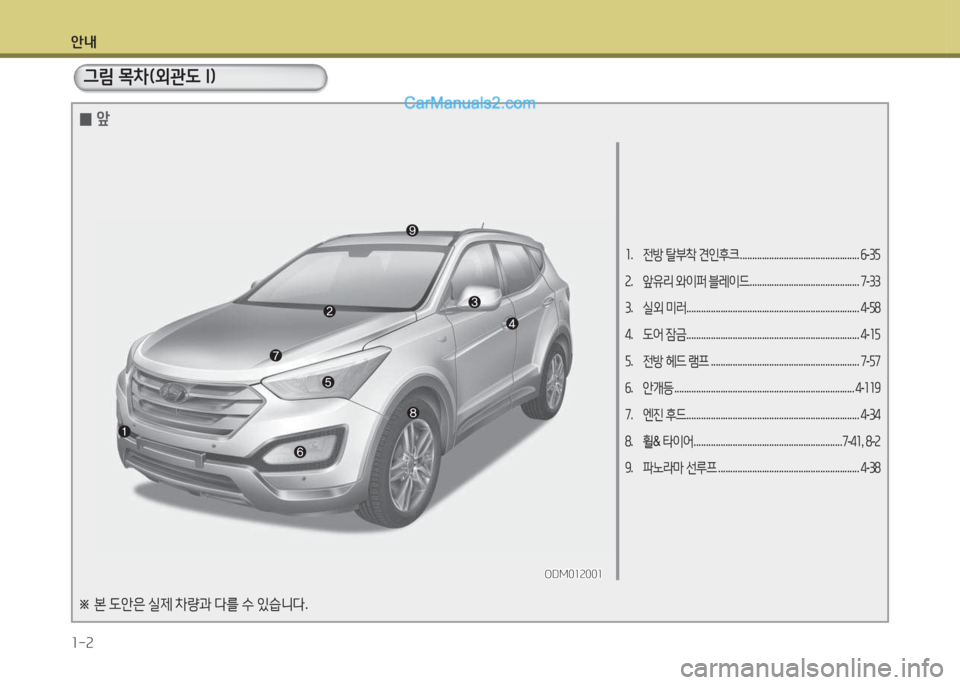Click callout marker 8 above front wheel
The height and width of the screenshot is (685, 960).
[x=413, y=413]
